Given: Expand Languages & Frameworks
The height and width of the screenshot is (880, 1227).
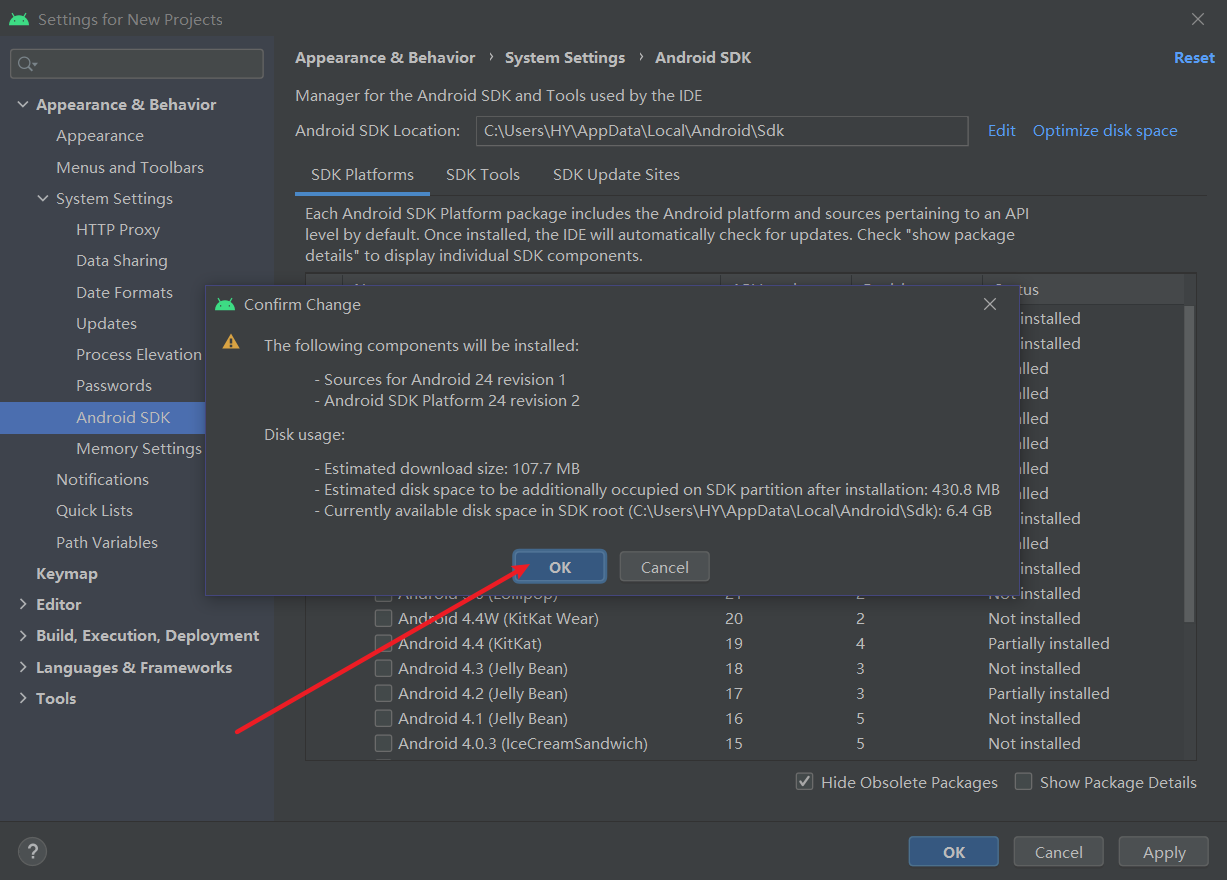Looking at the screenshot, I should (x=23, y=667).
